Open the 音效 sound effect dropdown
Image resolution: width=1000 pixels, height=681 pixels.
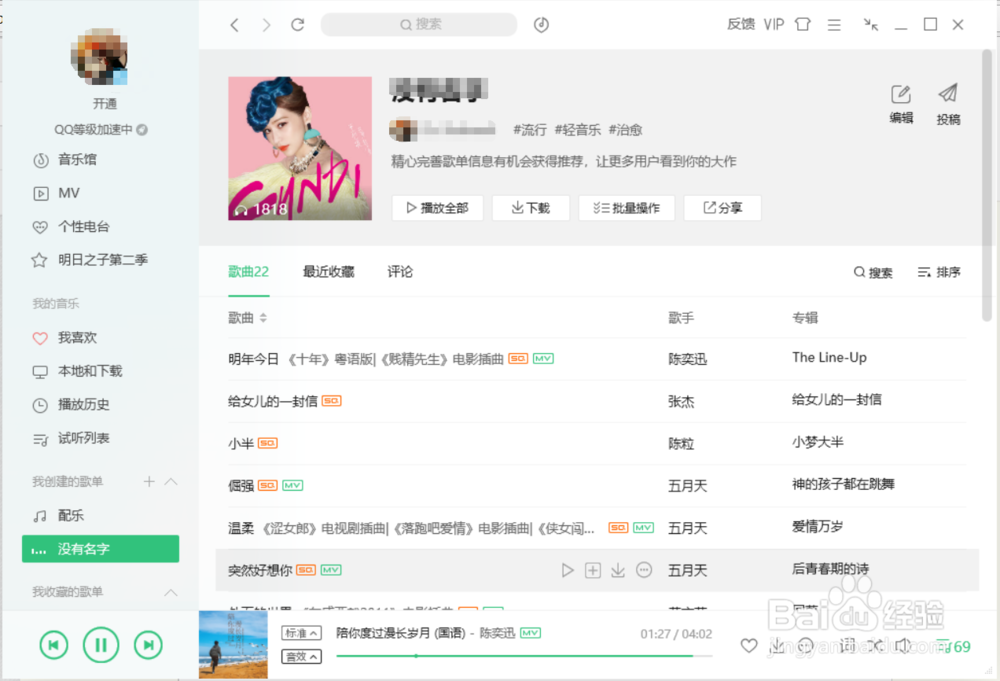(301, 655)
